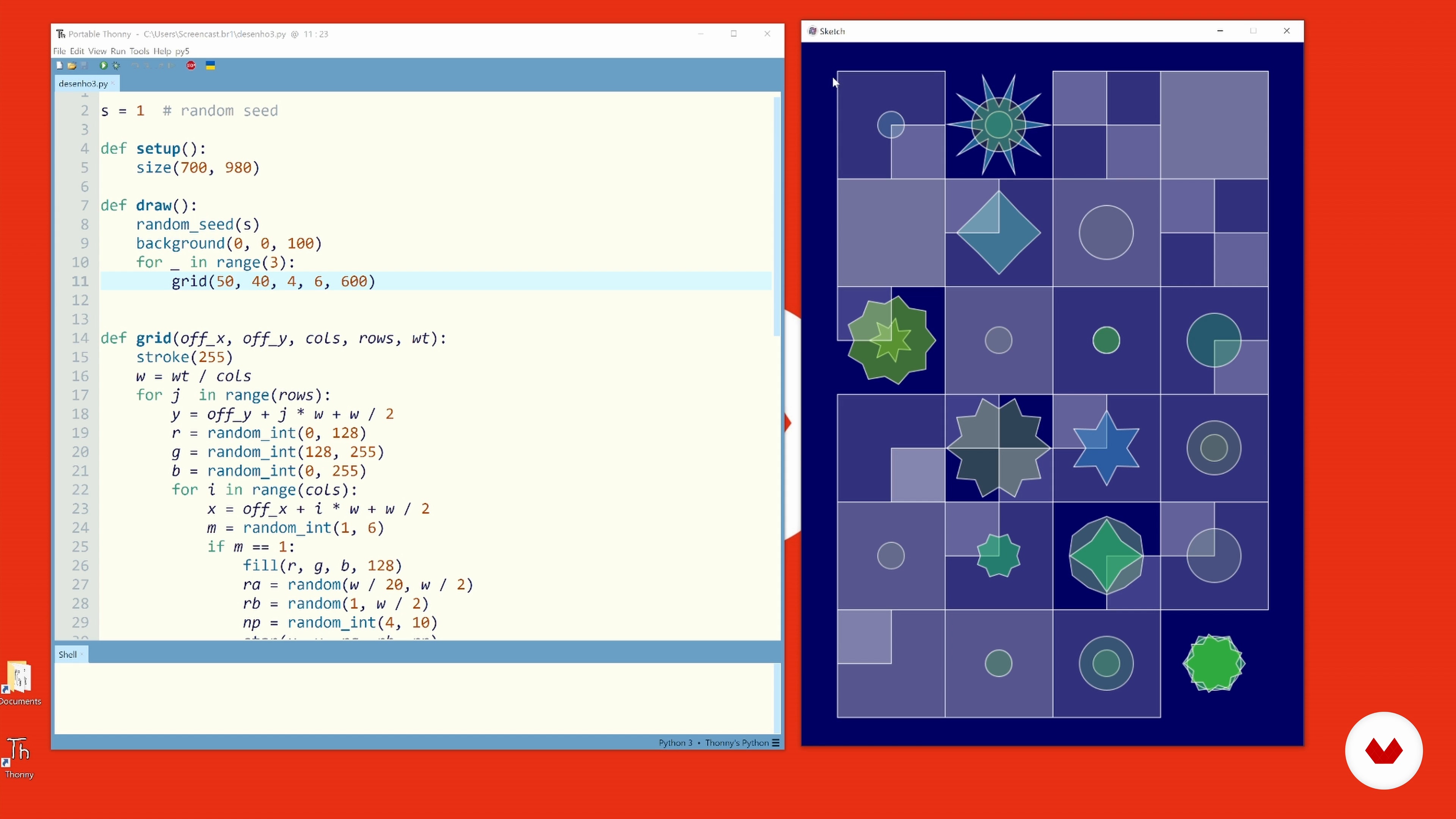Open the Documents desktop shortcut
The width and height of the screenshot is (1456, 819).
coord(20,683)
